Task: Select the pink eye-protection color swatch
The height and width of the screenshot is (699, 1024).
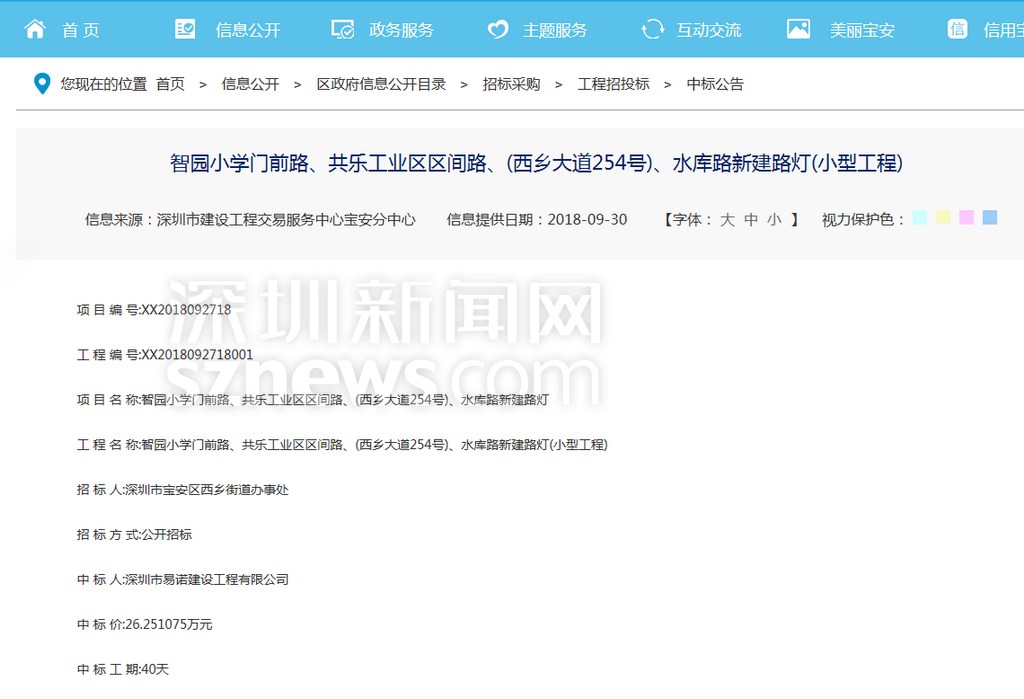Action: pyautogui.click(x=966, y=217)
